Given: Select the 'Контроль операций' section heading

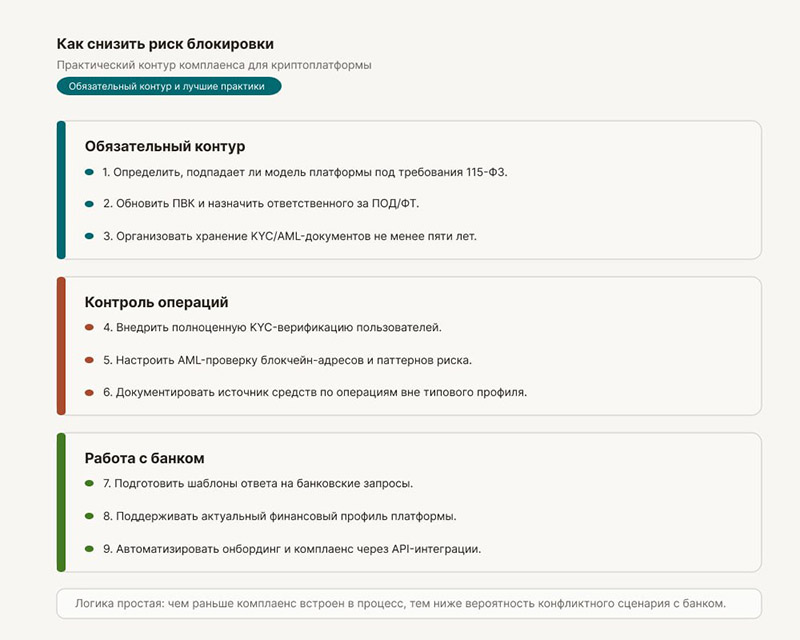Looking at the screenshot, I should (157, 302).
